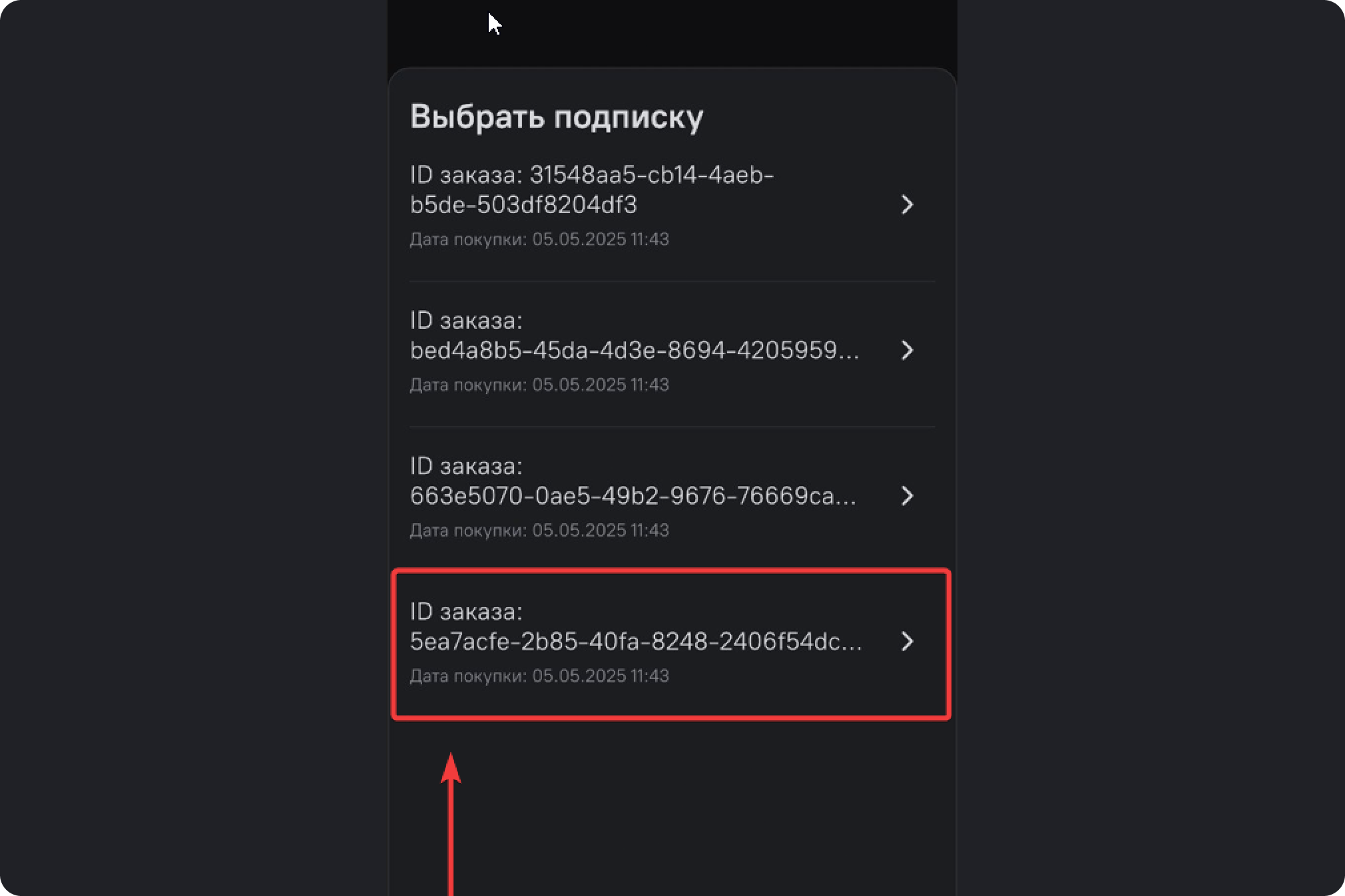Tap the chevron beside order bed4a8b5
Image resolution: width=1345 pixels, height=896 pixels.
tap(907, 350)
